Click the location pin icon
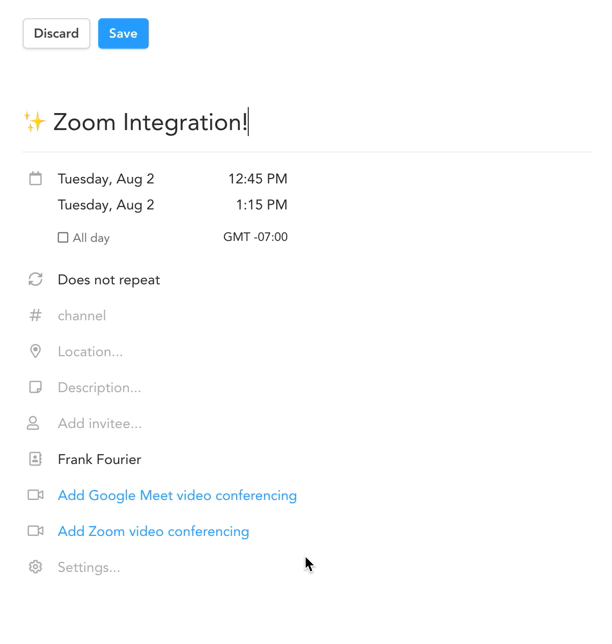This screenshot has height=644, width=612. point(35,352)
